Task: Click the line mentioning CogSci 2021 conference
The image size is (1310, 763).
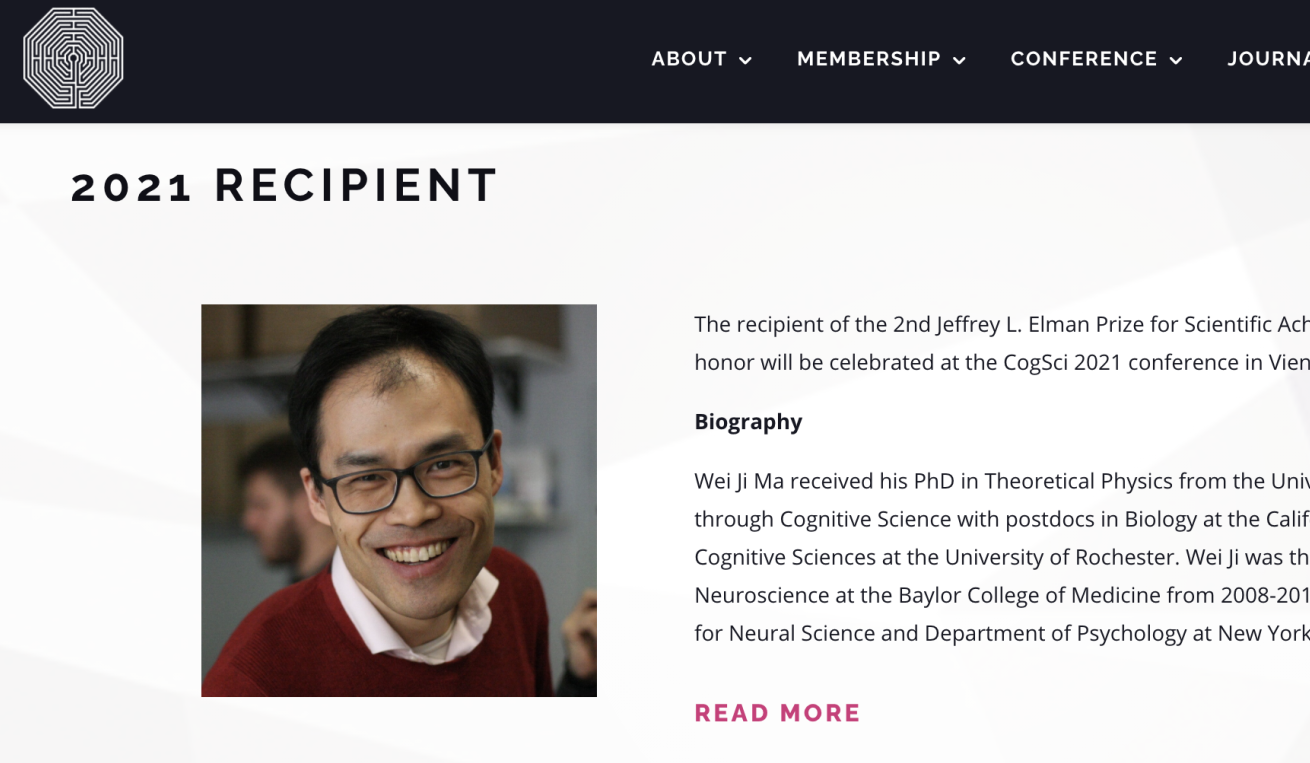Action: click(x=1001, y=362)
